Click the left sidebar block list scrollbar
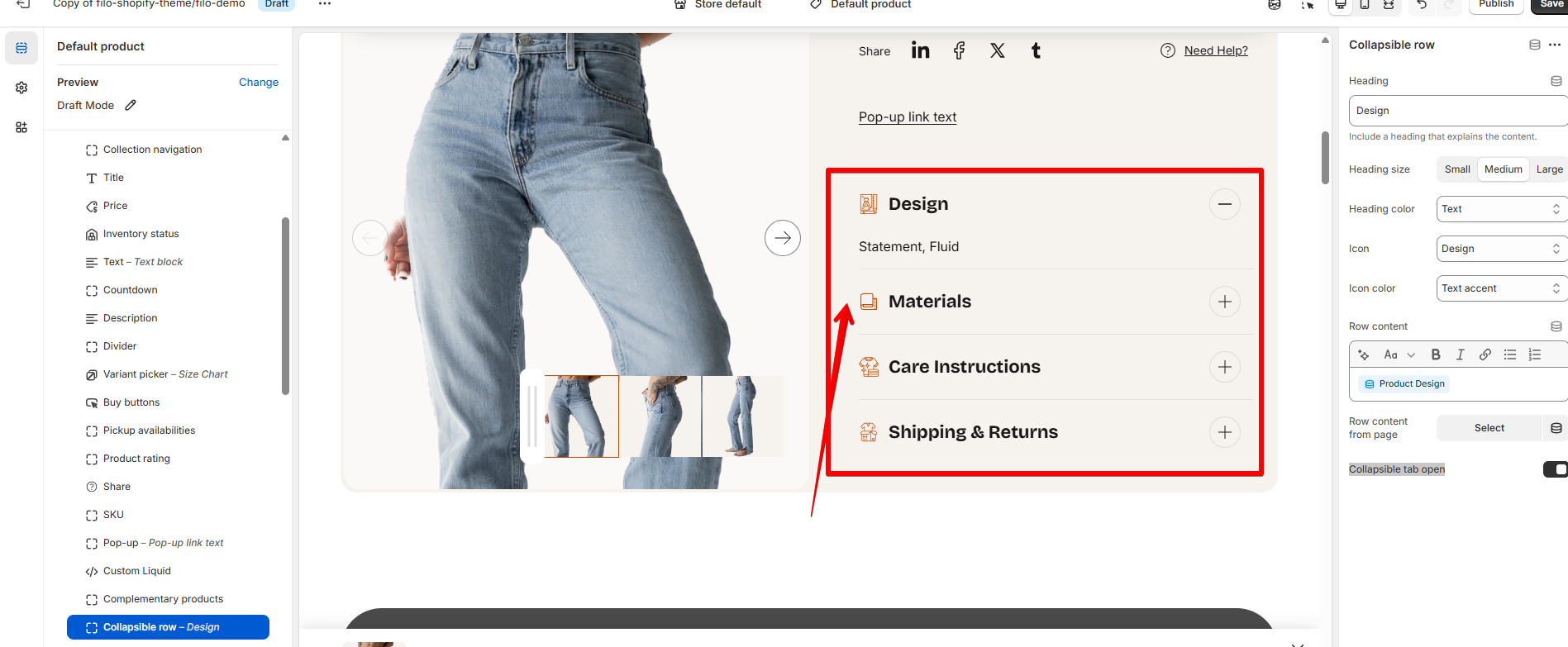 coord(285,306)
